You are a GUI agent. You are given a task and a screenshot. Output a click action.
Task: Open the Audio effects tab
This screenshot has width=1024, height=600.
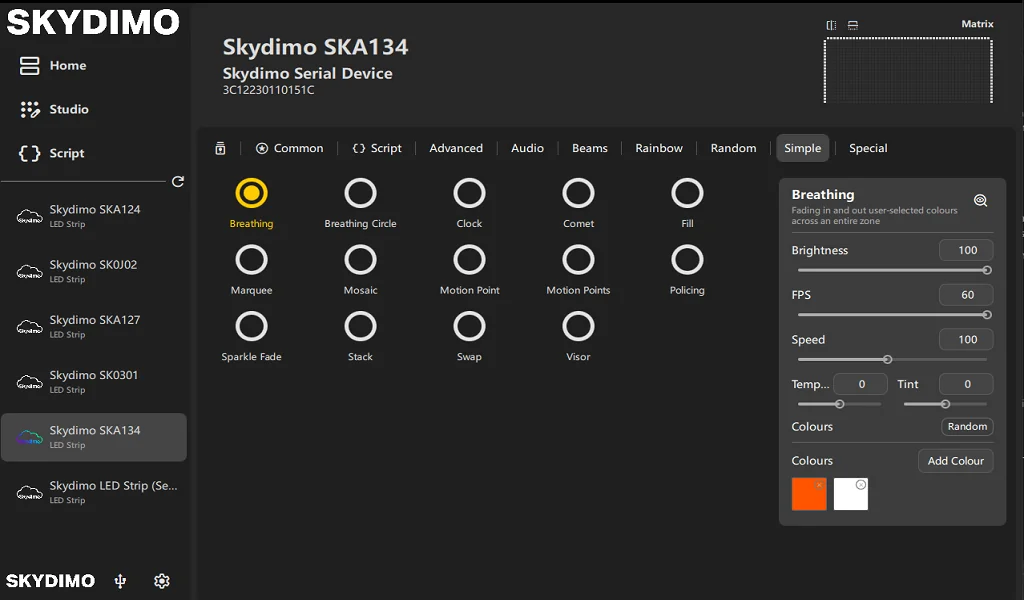[527, 148]
